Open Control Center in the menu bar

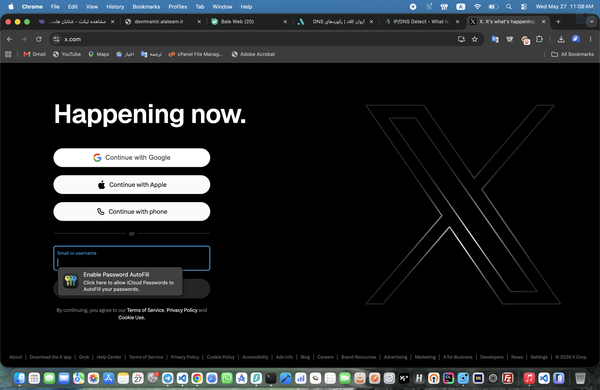tap(524, 7)
